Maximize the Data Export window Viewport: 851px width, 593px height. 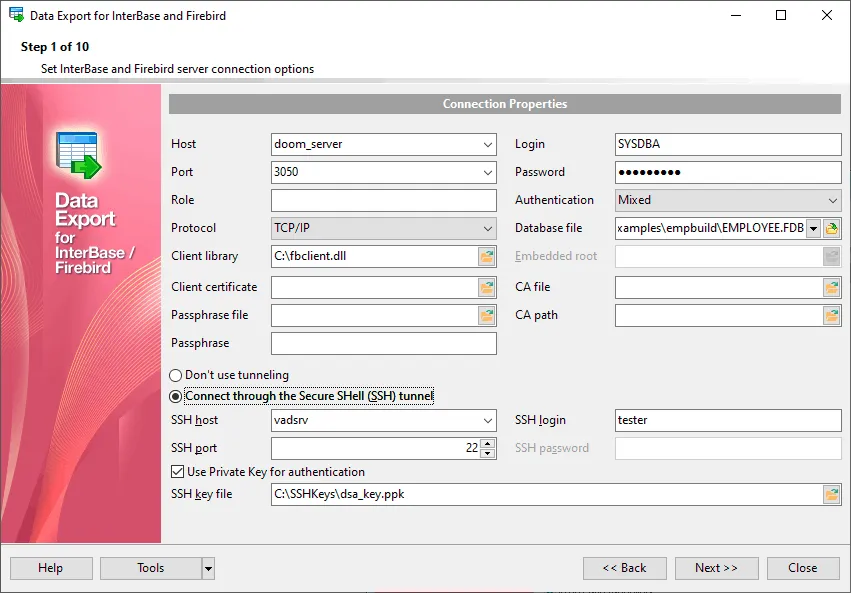click(780, 15)
